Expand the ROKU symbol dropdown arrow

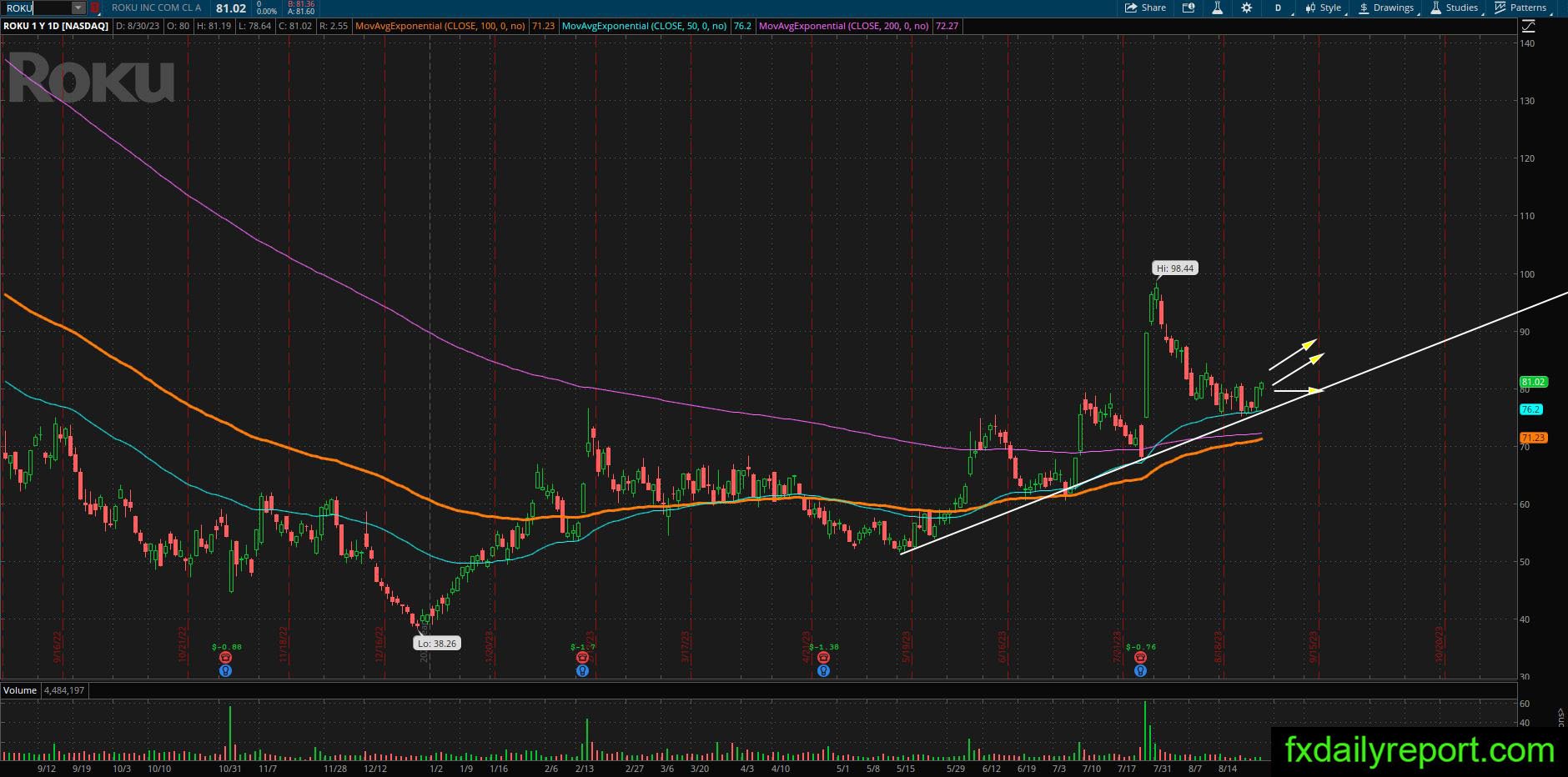click(78, 8)
